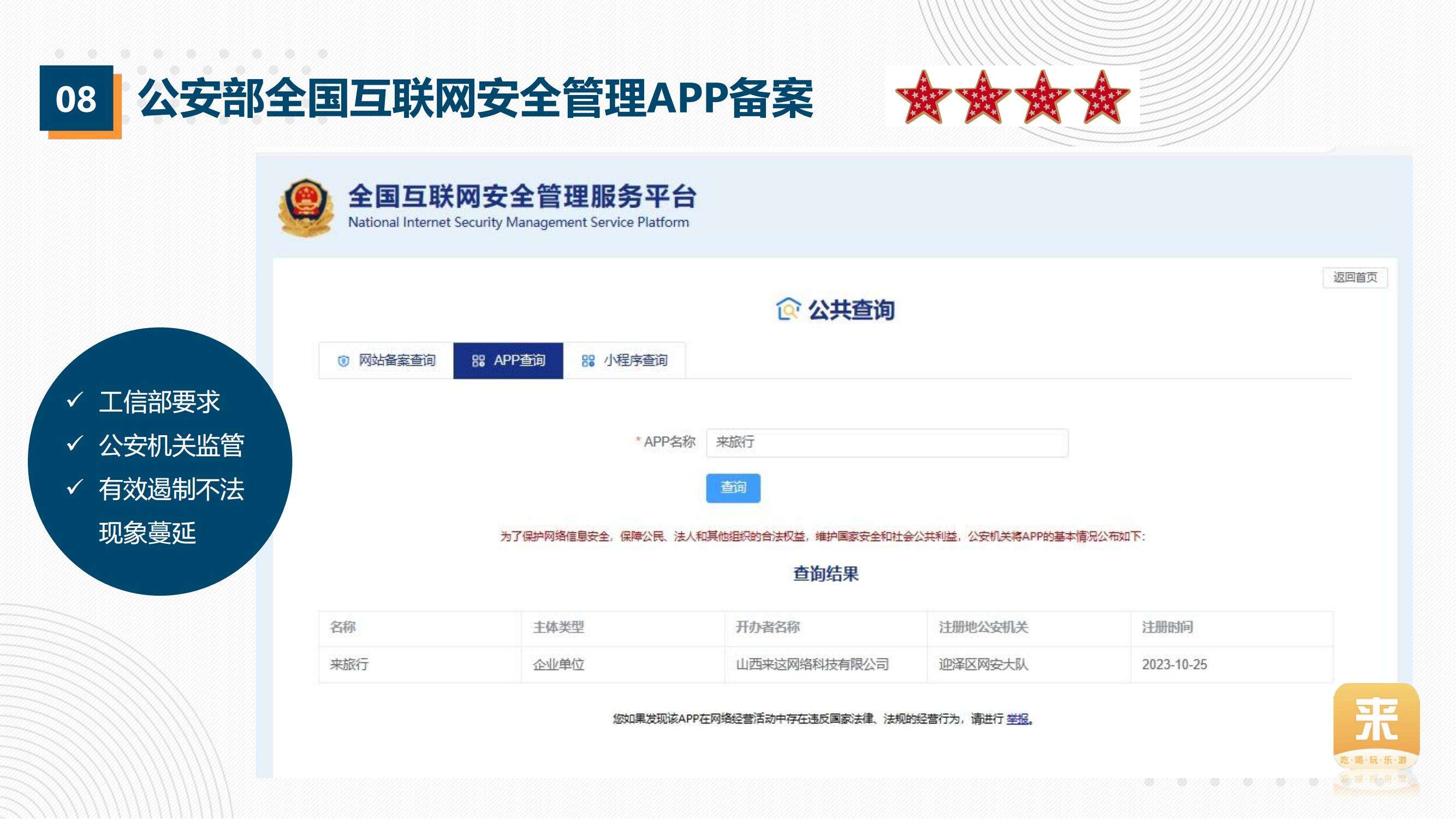The width and height of the screenshot is (1456, 819).
Task: Click the slide number 08 box
Action: click(76, 98)
